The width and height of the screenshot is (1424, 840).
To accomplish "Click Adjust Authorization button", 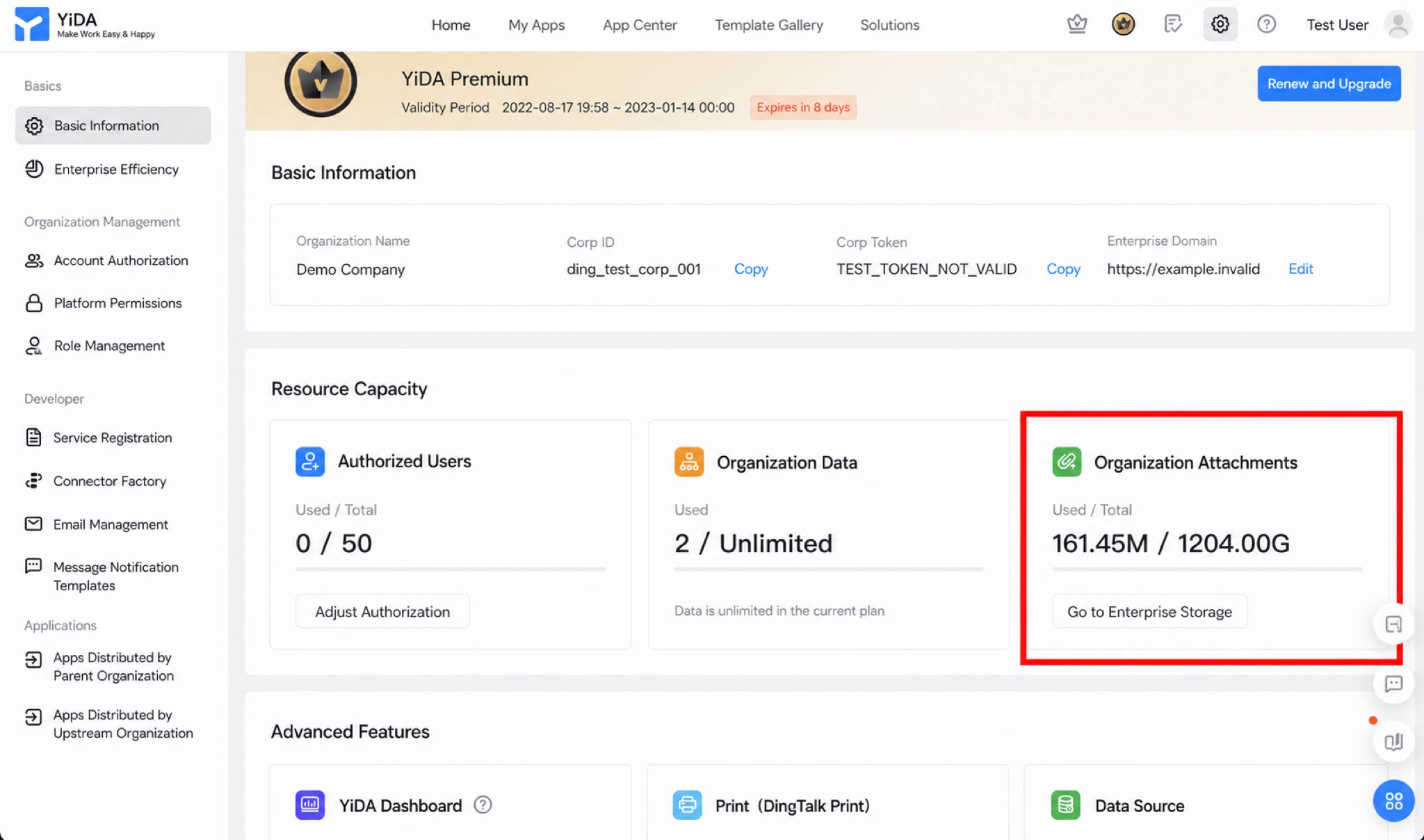I will click(x=382, y=611).
